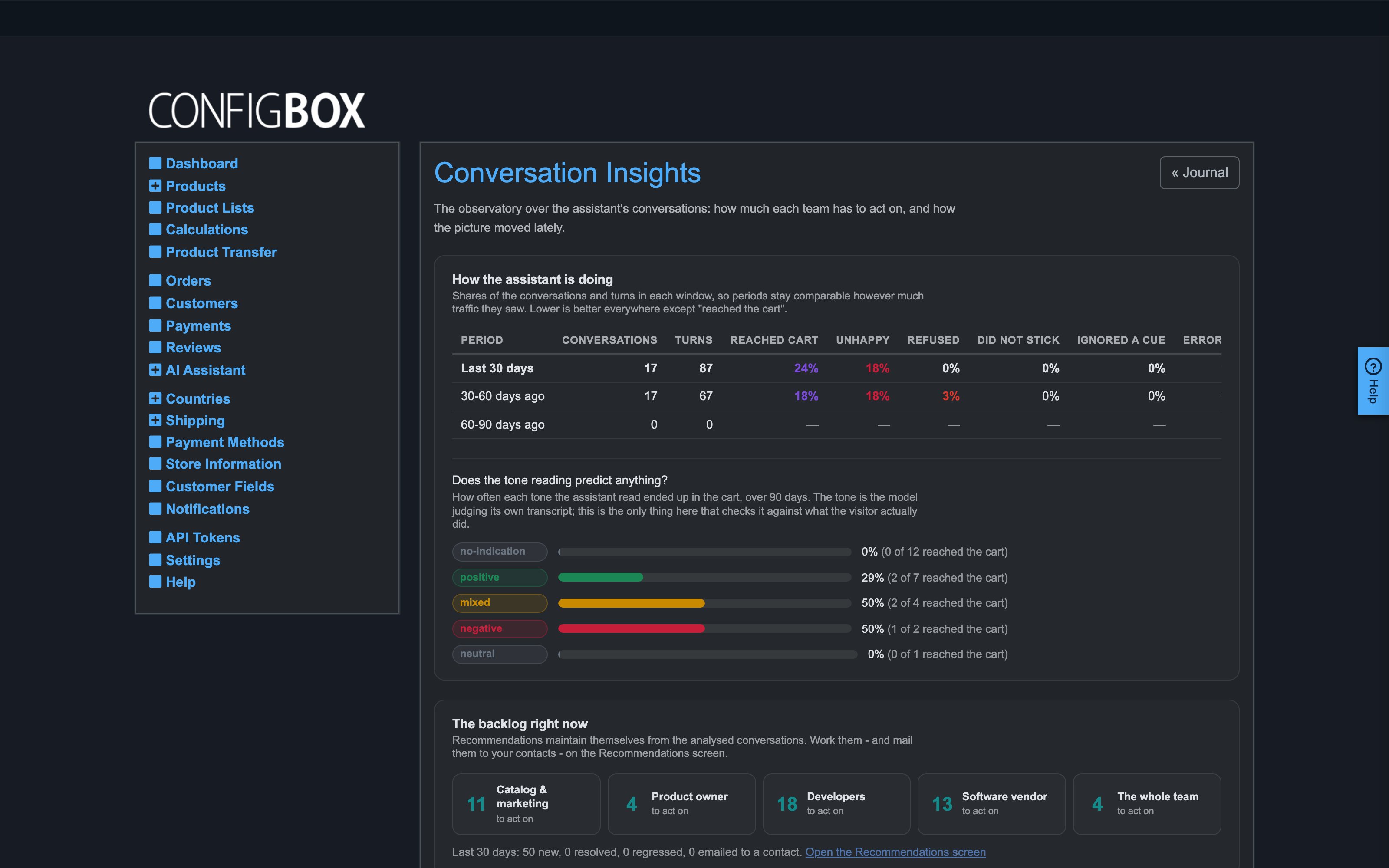Click the side Help tab
The width and height of the screenshot is (1389, 868).
coord(1373,381)
